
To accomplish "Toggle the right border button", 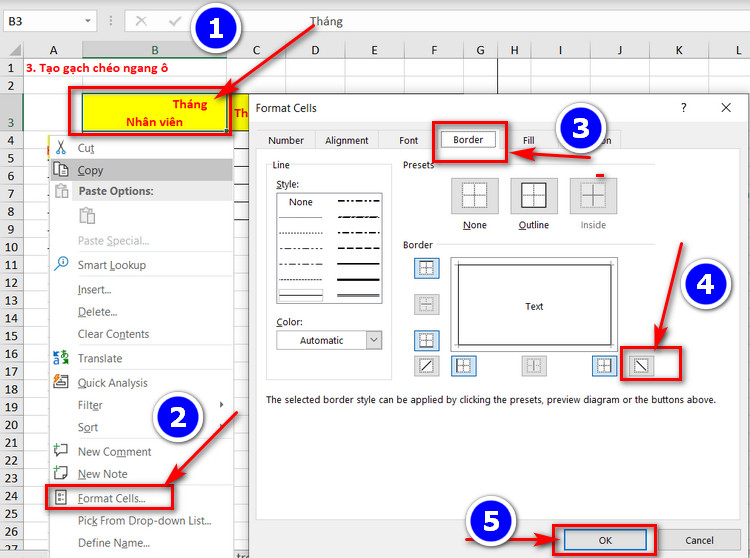I will click(x=604, y=366).
